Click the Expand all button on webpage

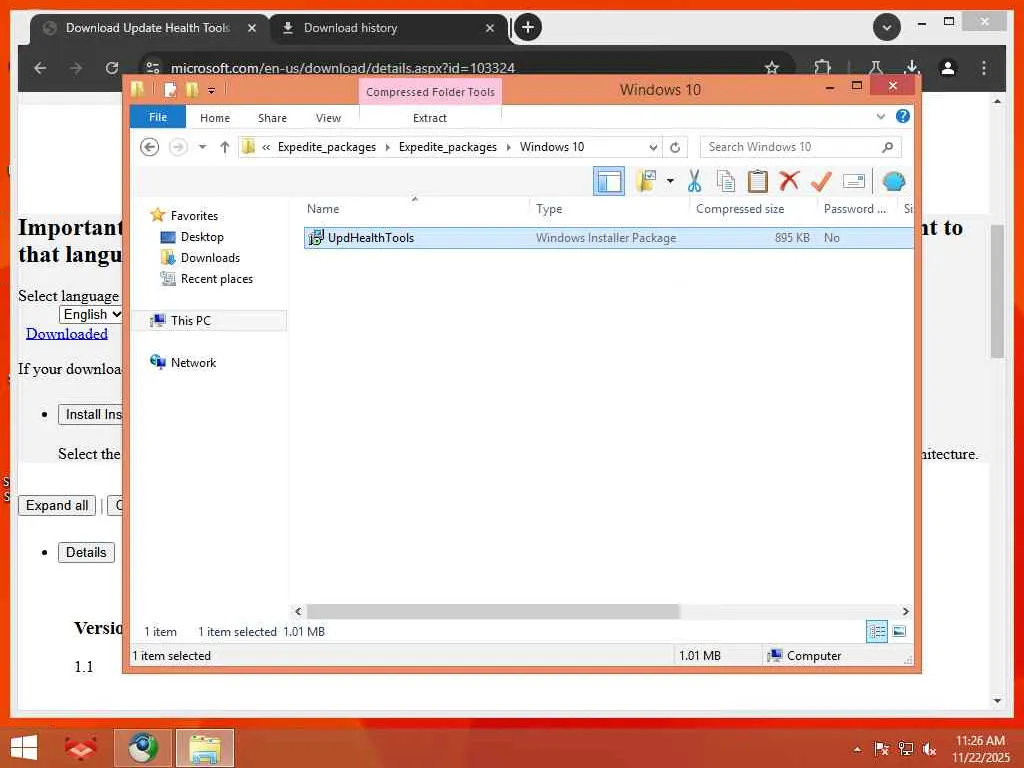[x=57, y=505]
